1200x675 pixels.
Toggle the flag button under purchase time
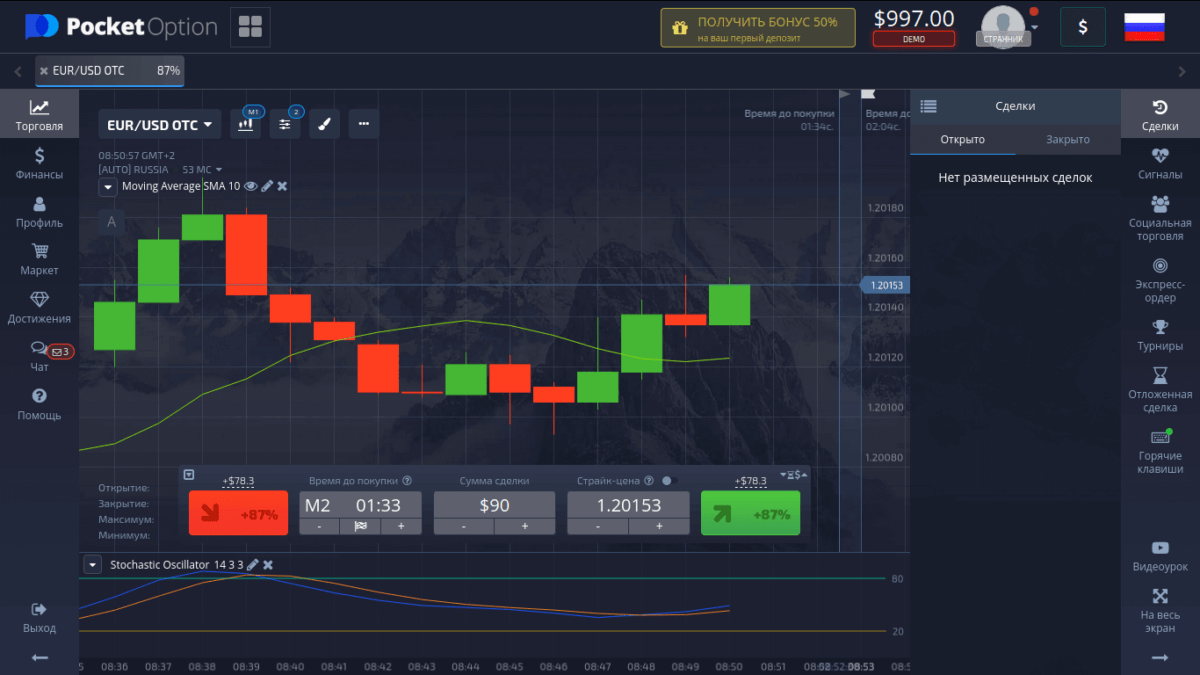pos(360,526)
